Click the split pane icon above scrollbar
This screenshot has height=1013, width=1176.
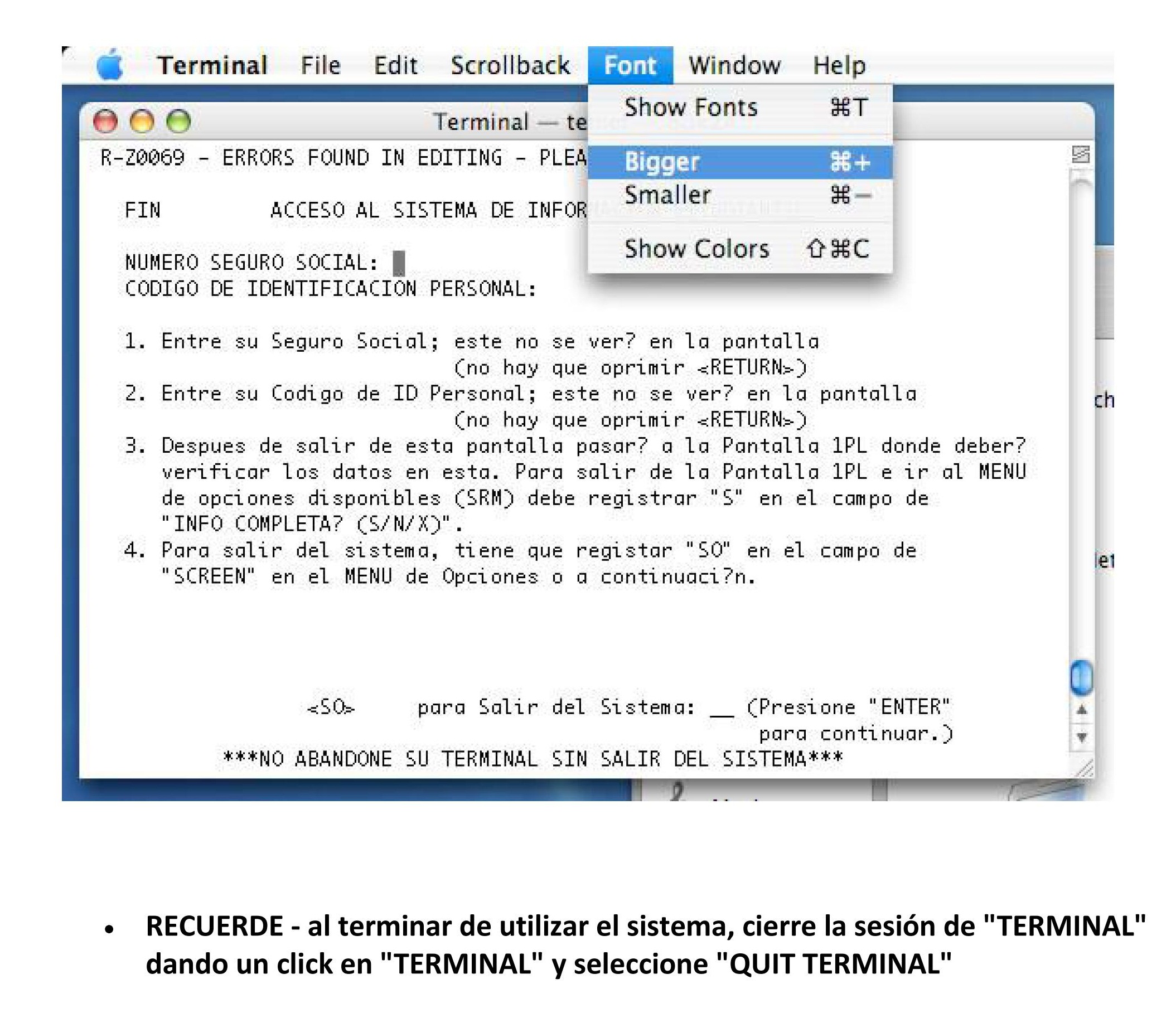[x=1081, y=154]
